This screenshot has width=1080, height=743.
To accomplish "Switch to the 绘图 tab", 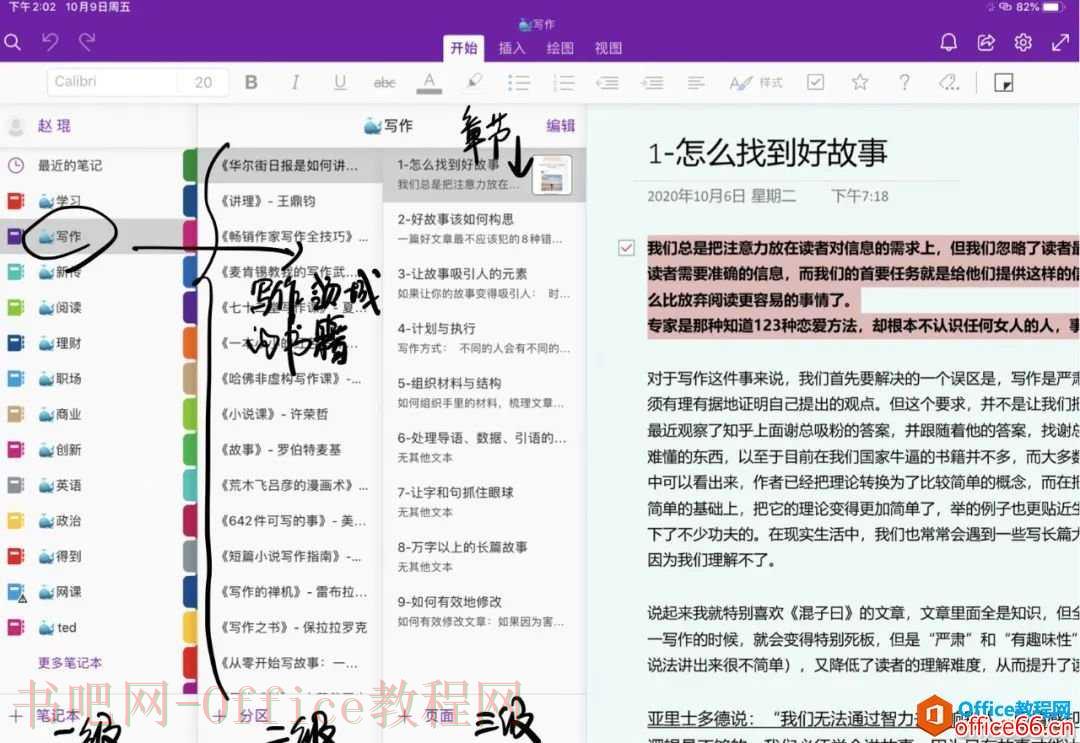I will tap(560, 48).
